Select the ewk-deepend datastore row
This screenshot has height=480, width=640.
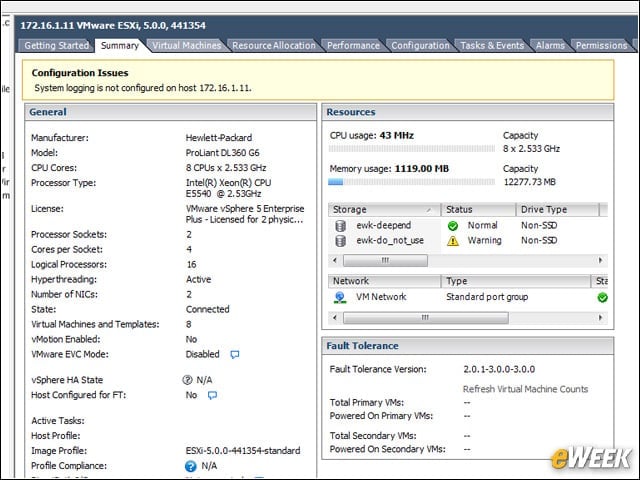click(468, 226)
